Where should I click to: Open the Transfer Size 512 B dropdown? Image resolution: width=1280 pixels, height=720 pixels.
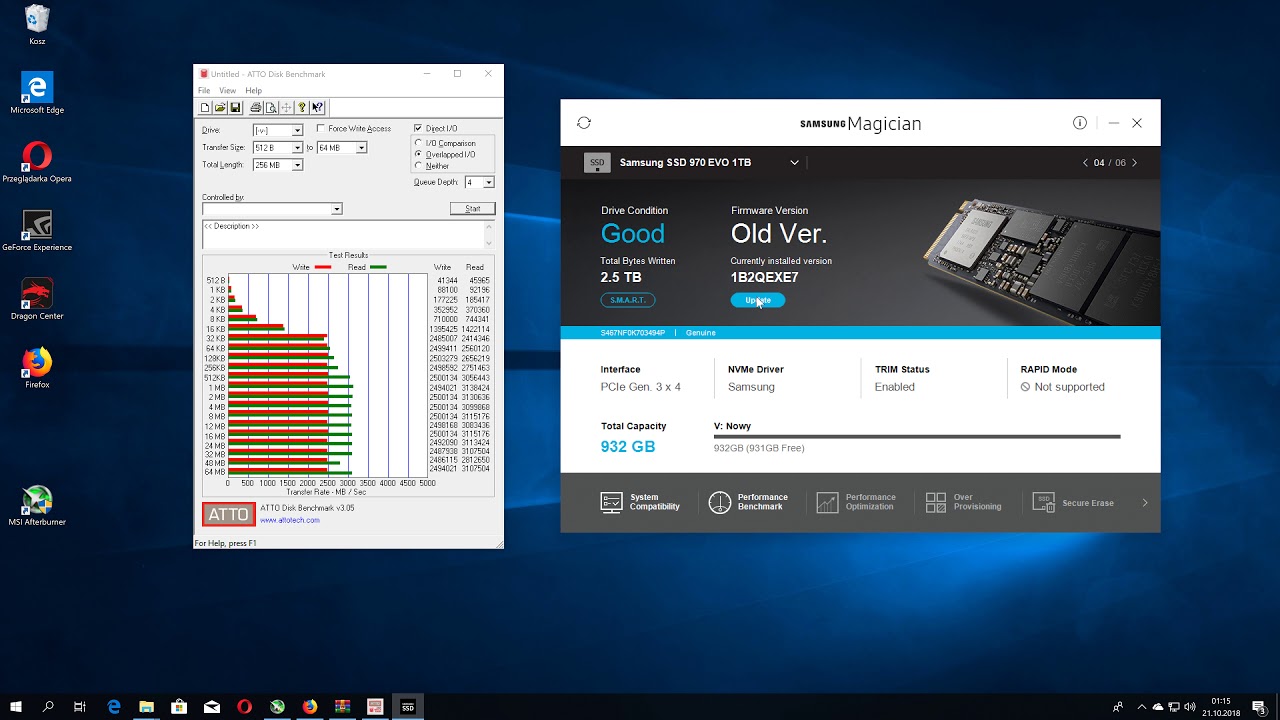297,148
